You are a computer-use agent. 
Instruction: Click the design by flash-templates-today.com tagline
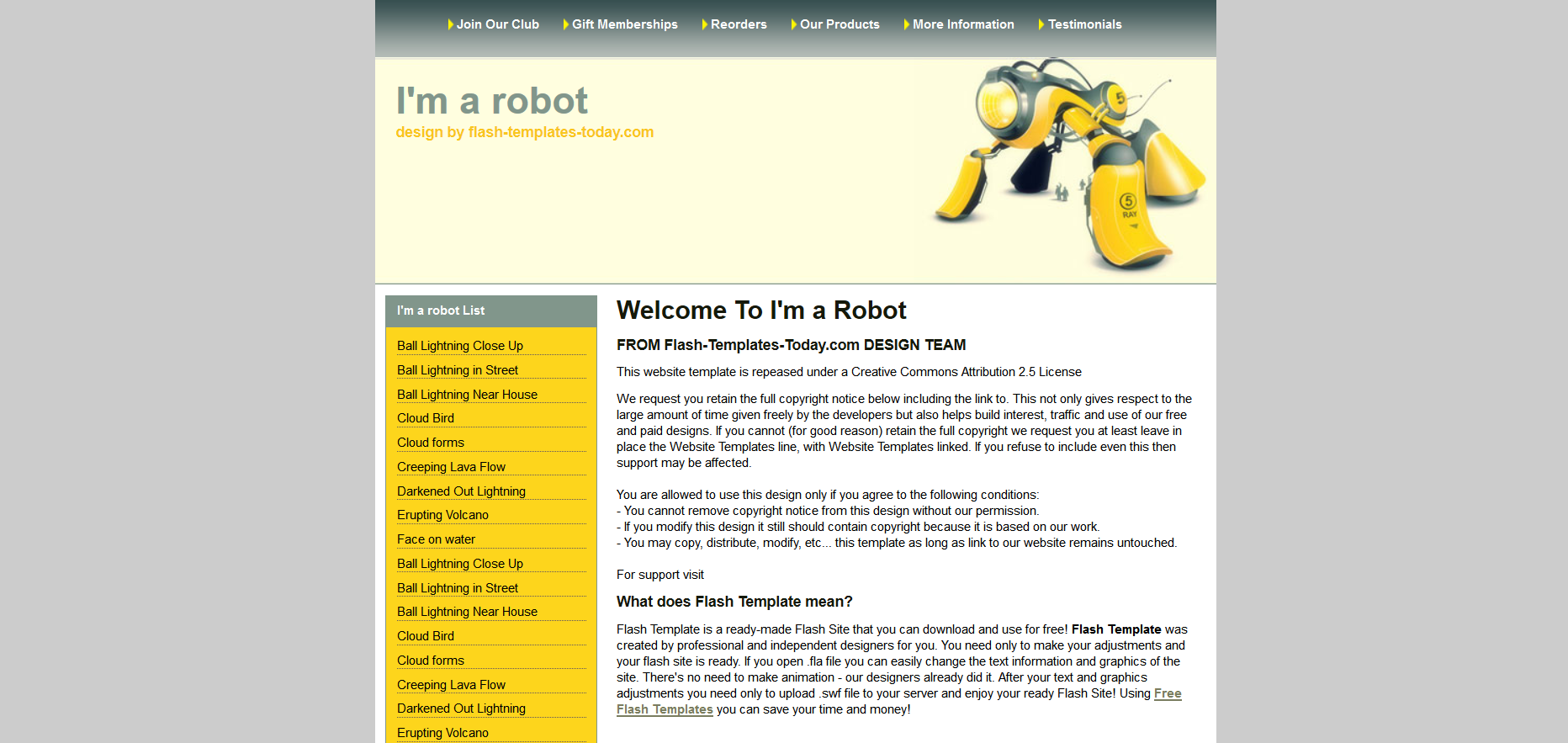point(524,132)
